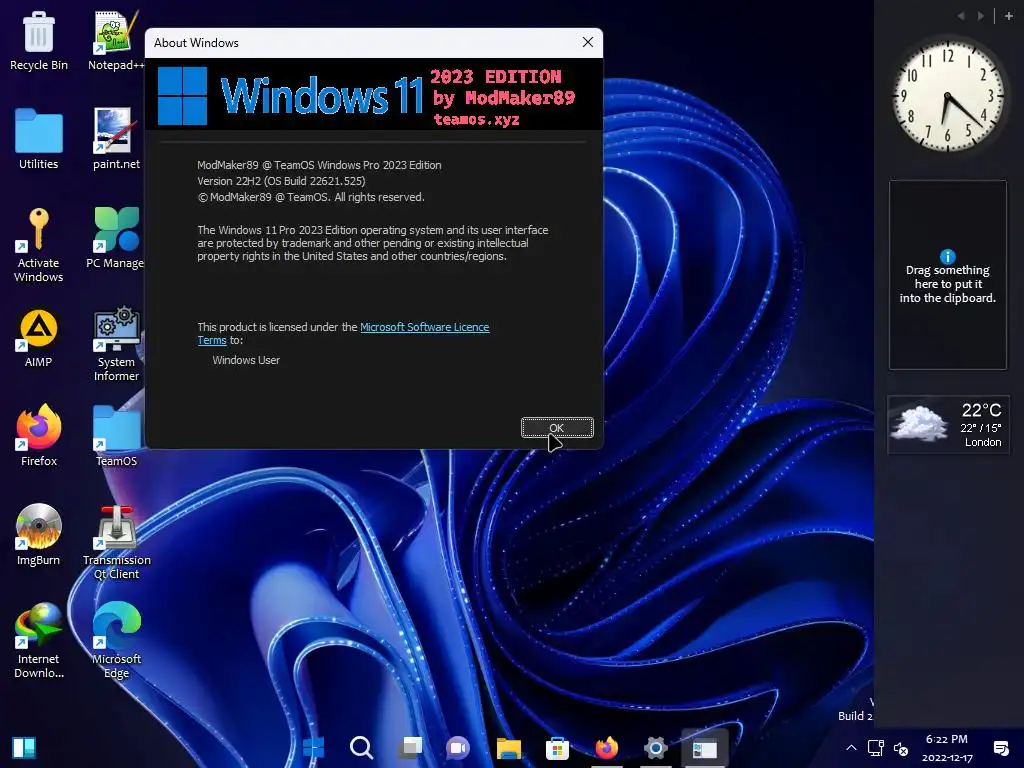Go to previous sidebar gadget page
Screen dimensions: 1024x768
[961, 16]
